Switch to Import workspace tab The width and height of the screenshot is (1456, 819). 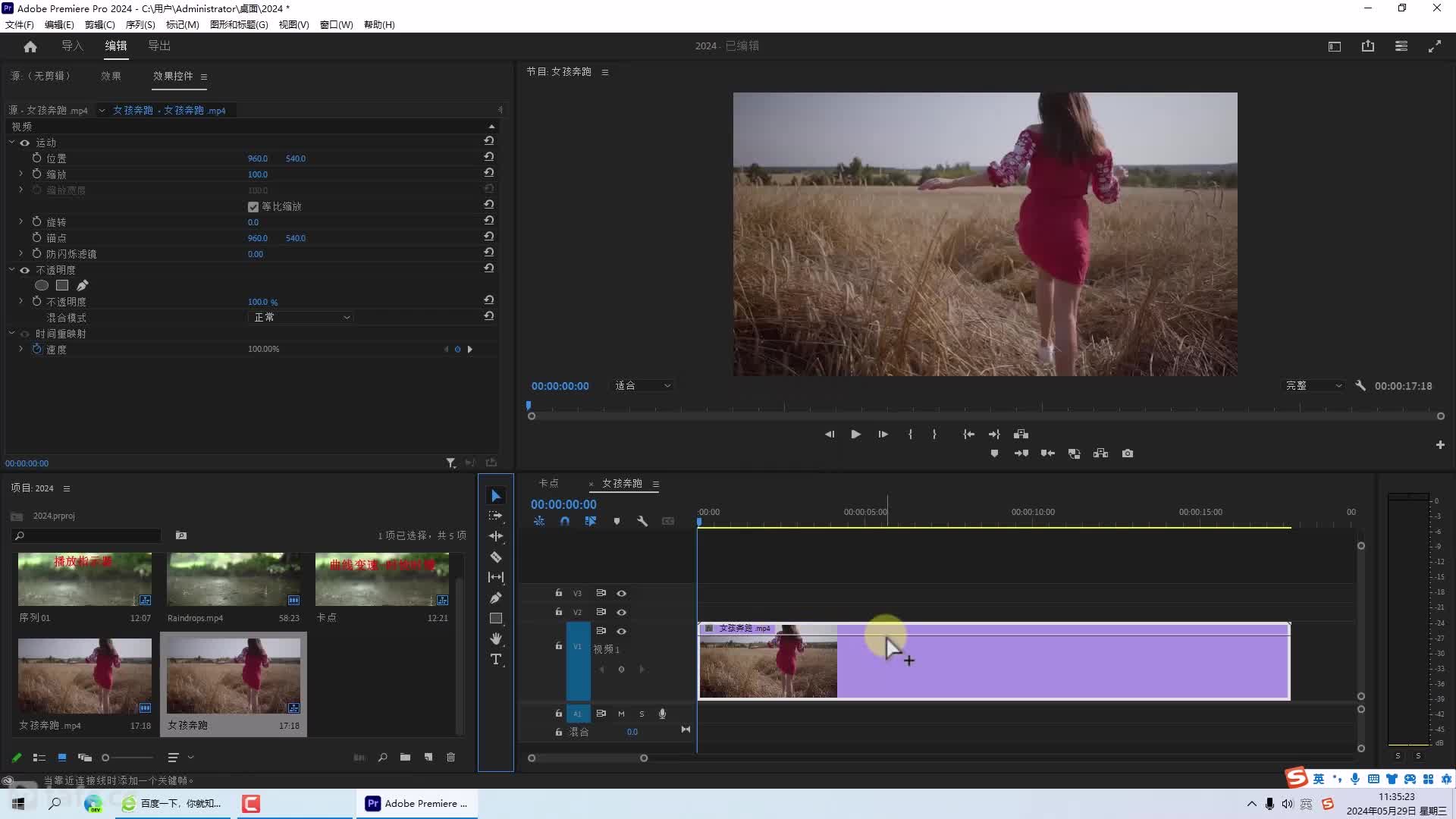(x=72, y=45)
